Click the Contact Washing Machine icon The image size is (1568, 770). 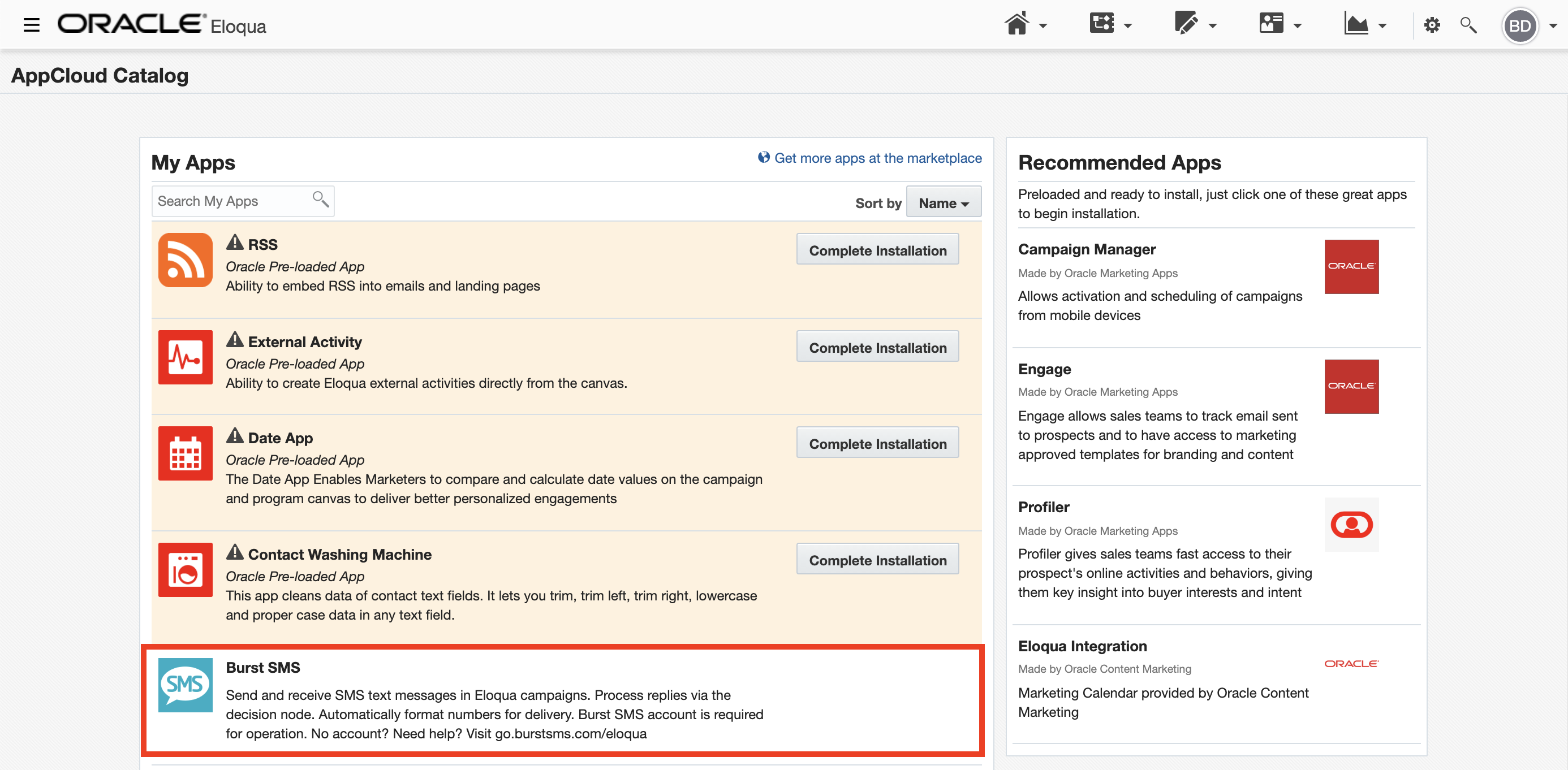185,569
